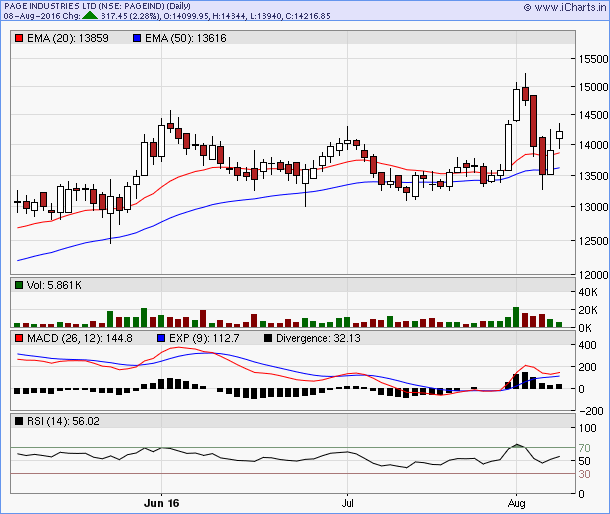This screenshot has width=610, height=514.
Task: Click the 317.45 (2.28%) change value
Action: pos(130,16)
